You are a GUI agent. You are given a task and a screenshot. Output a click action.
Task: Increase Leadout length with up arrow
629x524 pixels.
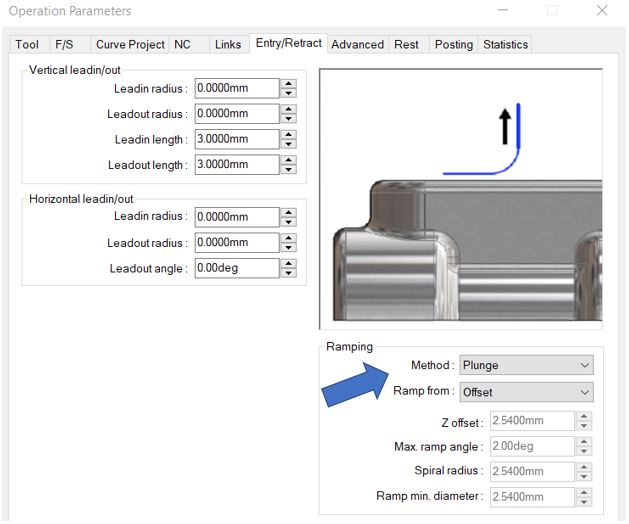(x=288, y=160)
